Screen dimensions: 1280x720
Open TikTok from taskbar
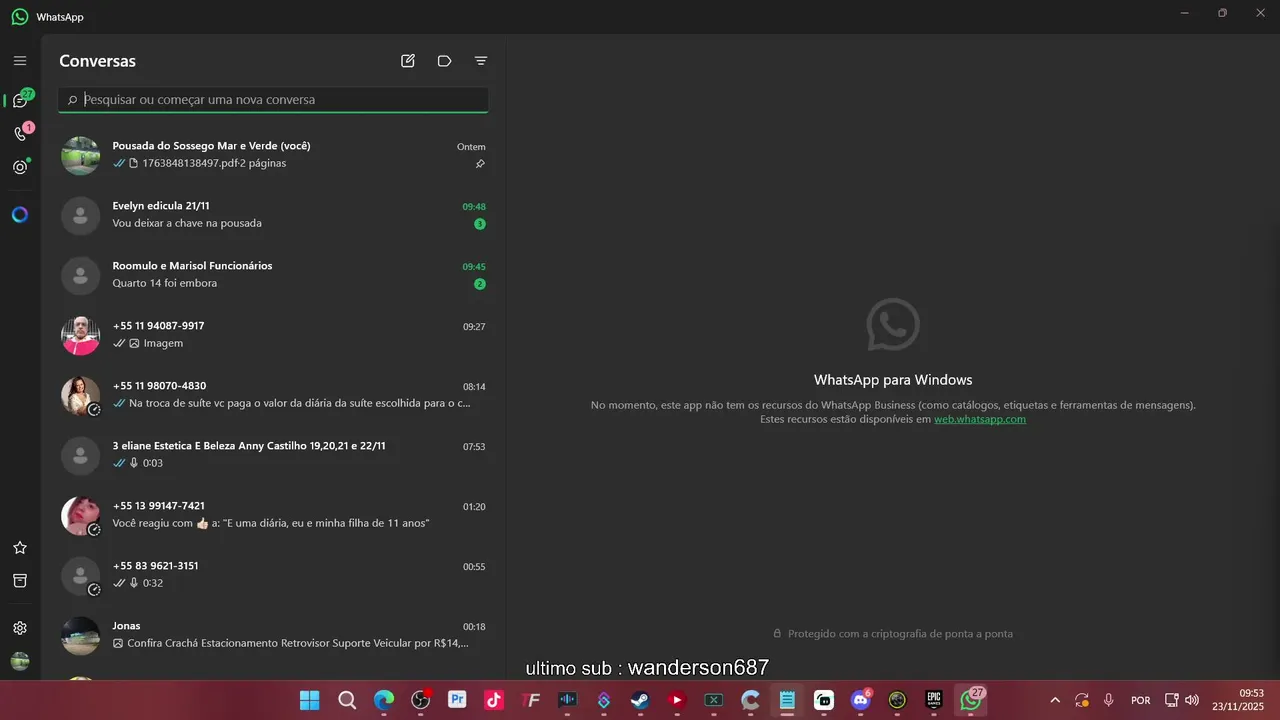(x=494, y=700)
